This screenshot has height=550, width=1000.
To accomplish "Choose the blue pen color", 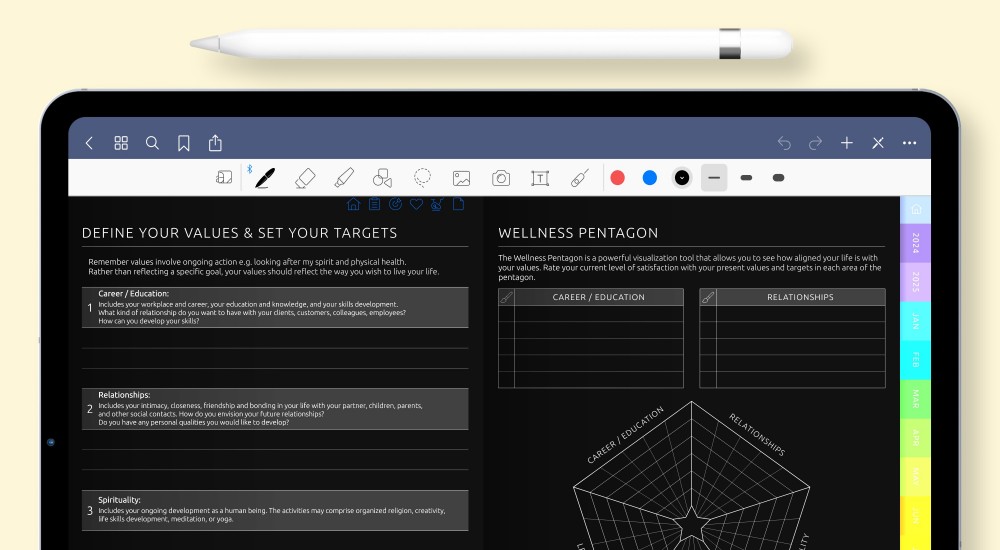I will tap(650, 177).
